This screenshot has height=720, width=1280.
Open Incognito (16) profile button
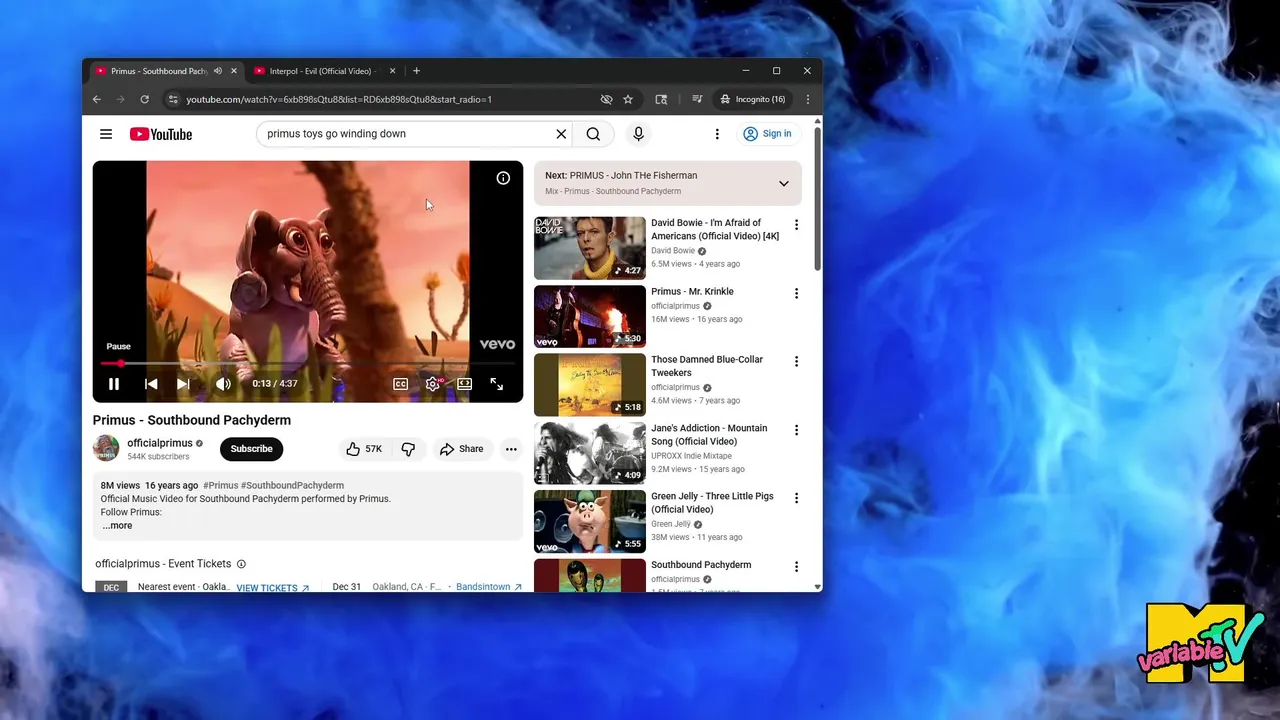753,99
